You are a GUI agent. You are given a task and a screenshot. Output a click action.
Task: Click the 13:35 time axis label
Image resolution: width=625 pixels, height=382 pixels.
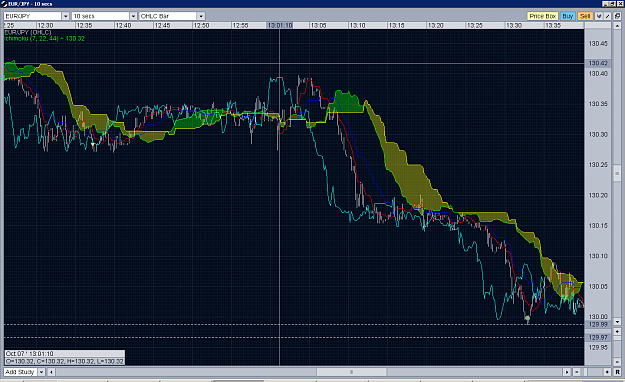553,25
